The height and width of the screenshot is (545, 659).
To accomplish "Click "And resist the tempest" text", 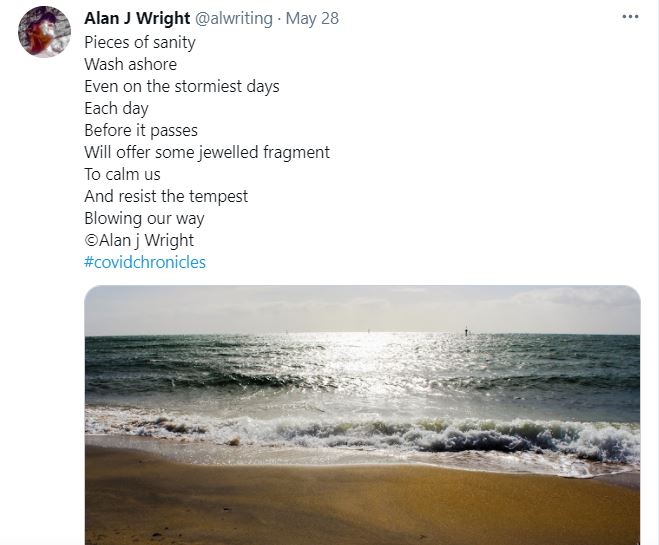I will point(166,196).
